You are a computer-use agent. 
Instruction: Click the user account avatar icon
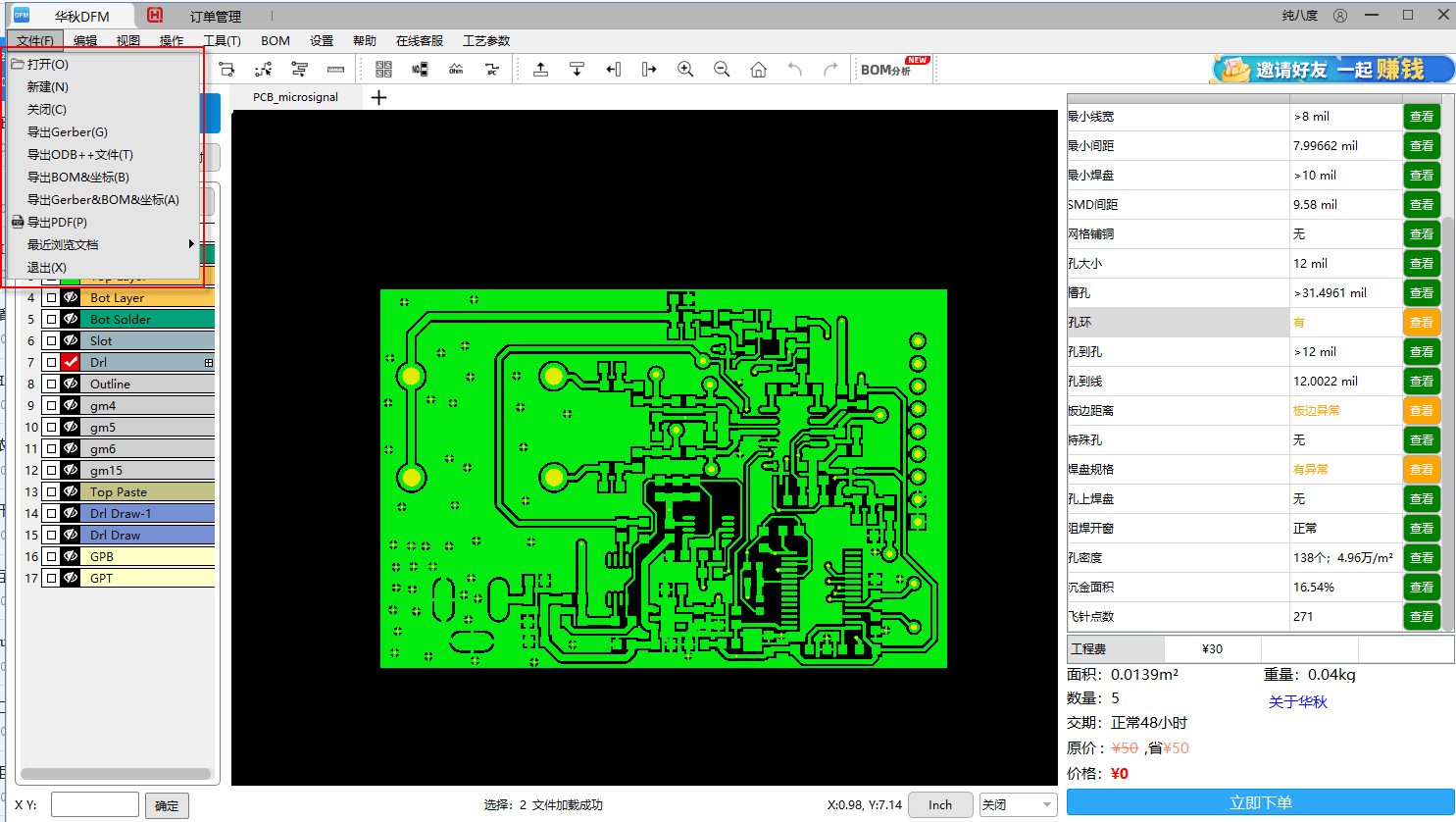(x=1340, y=16)
